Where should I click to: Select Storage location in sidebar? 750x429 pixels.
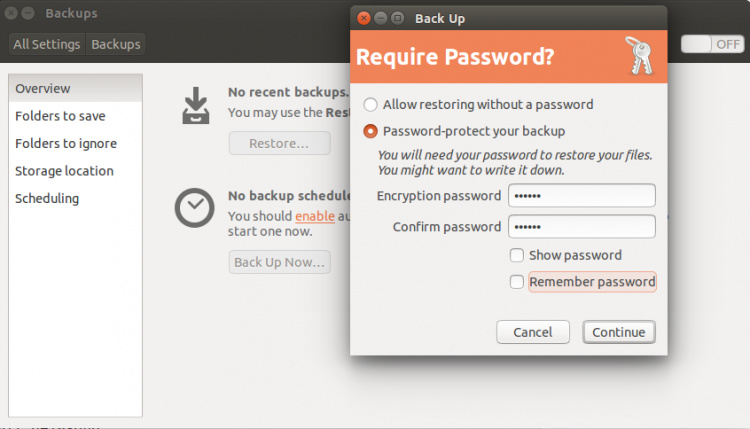75,171
